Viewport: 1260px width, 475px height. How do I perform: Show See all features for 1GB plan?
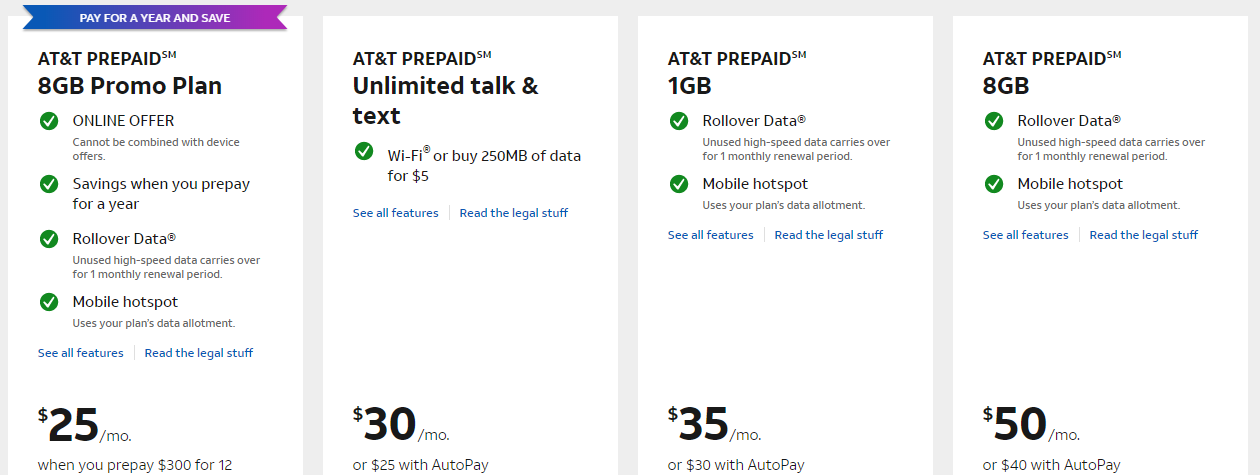pos(711,235)
